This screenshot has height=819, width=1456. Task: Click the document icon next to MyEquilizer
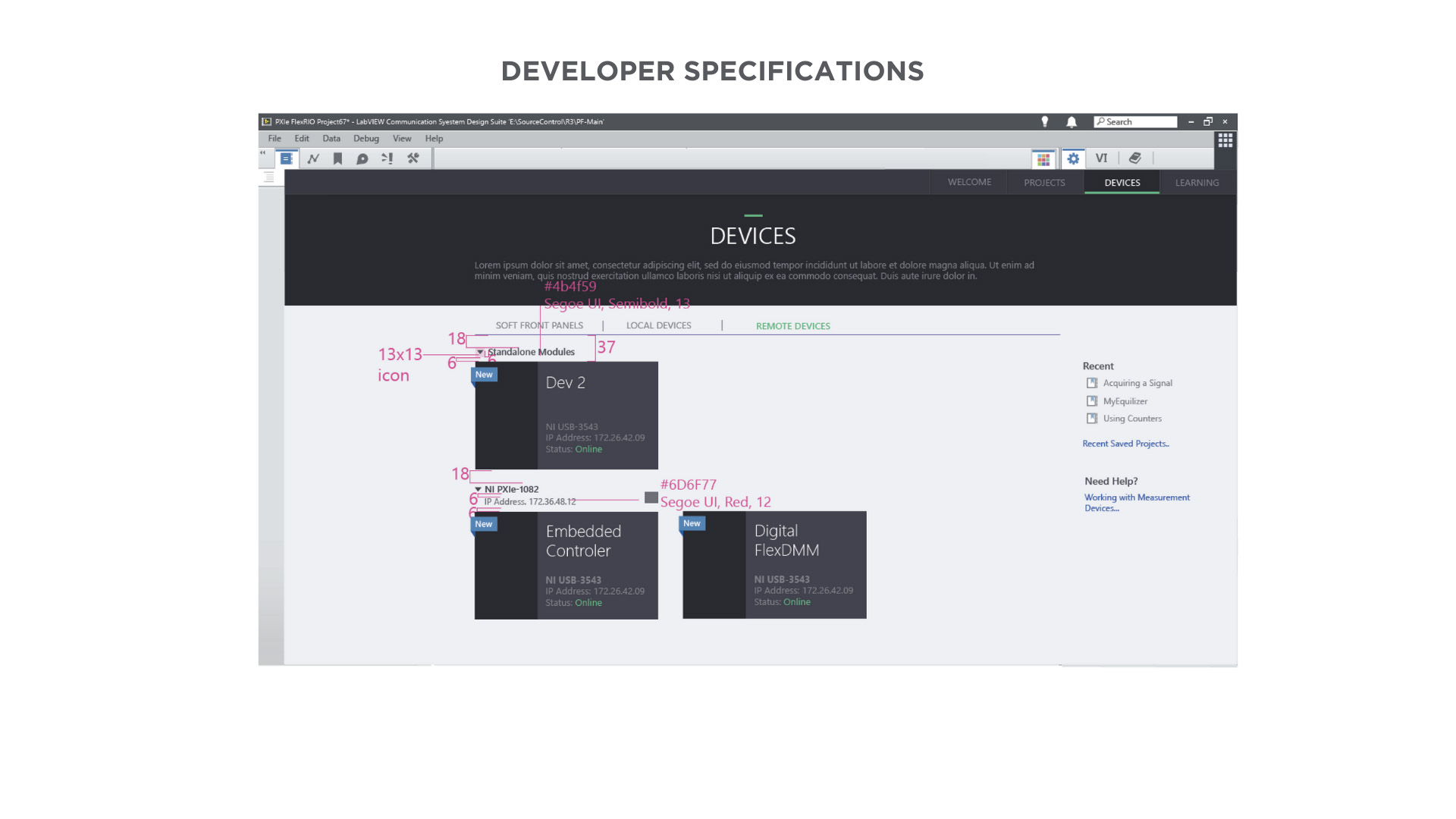tap(1092, 401)
